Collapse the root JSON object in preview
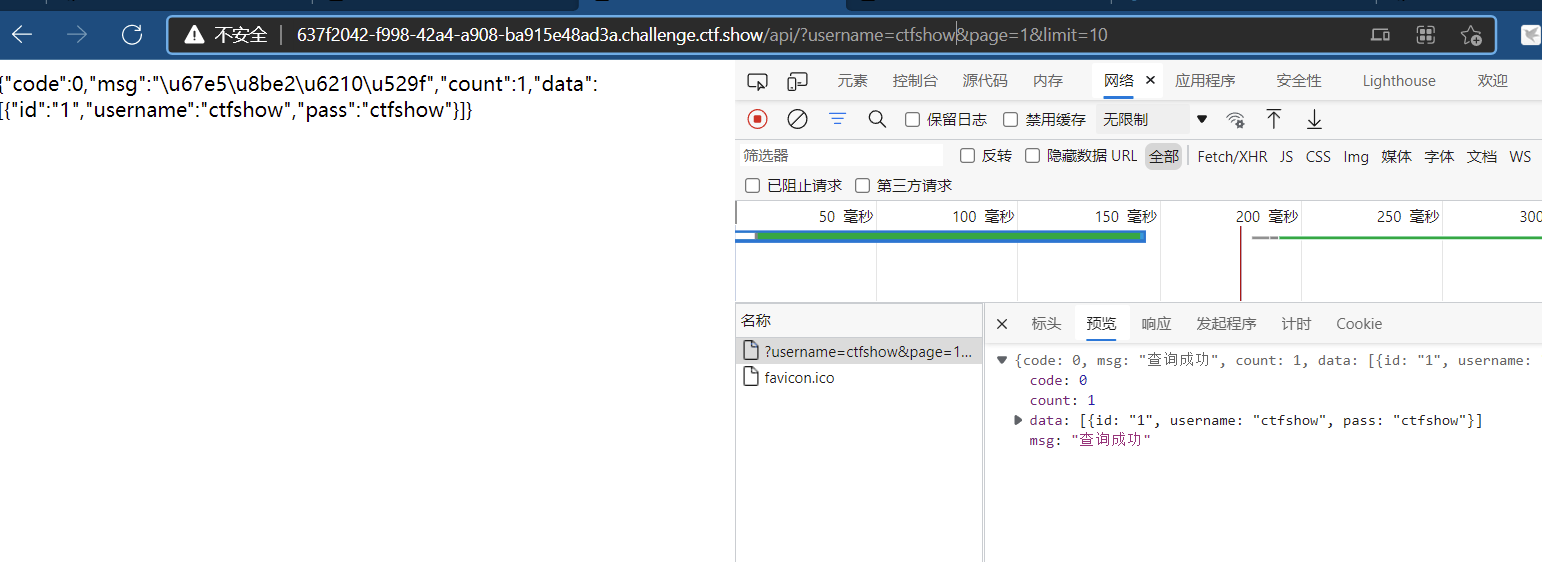Image resolution: width=1542 pixels, height=562 pixels. coord(1002,360)
